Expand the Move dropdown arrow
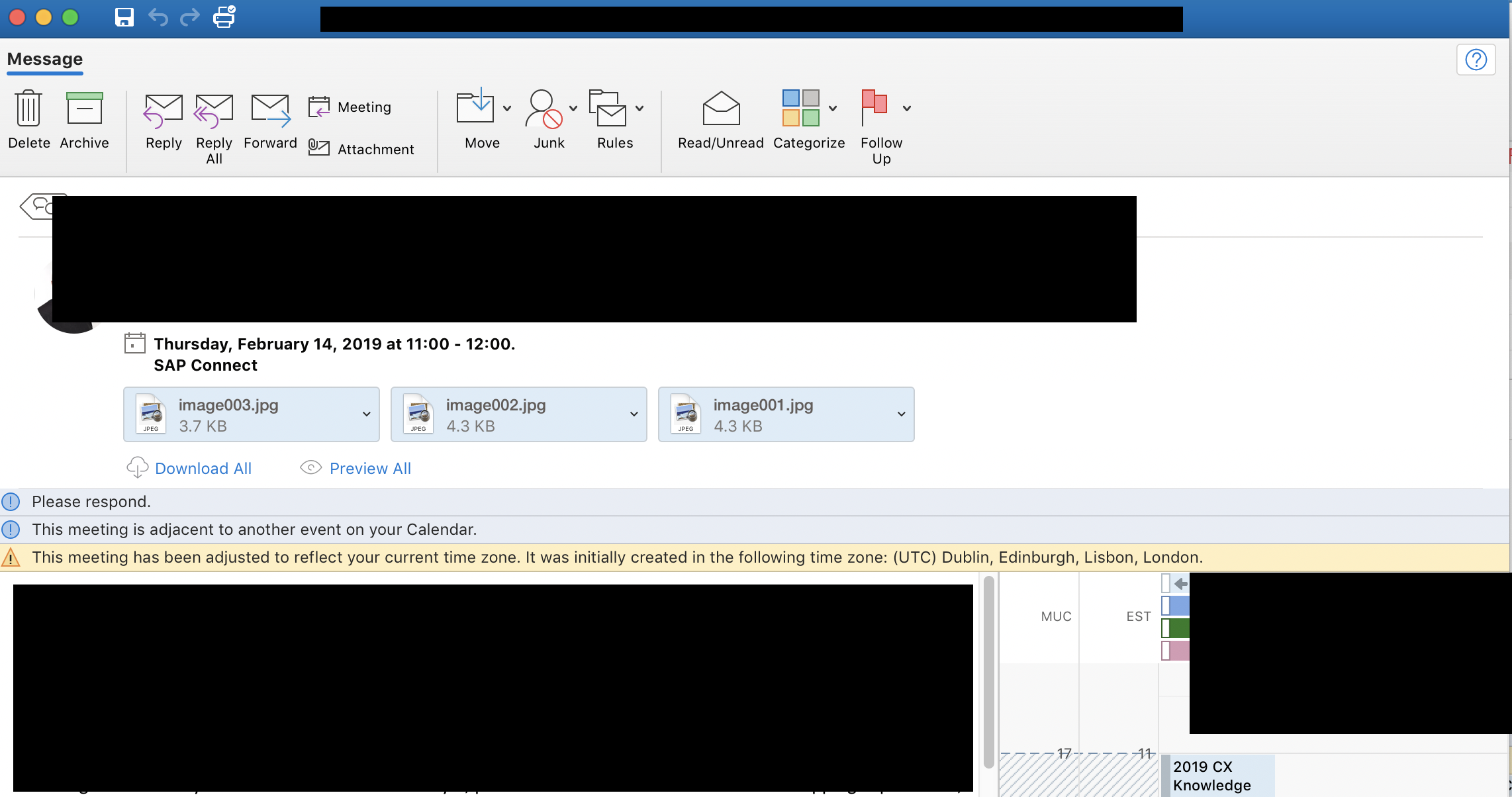This screenshot has width=1512, height=797. click(x=507, y=108)
